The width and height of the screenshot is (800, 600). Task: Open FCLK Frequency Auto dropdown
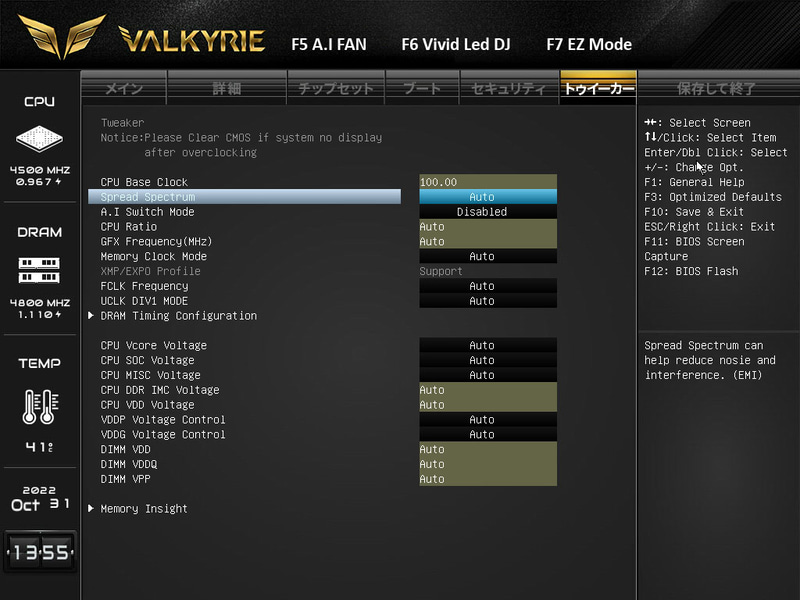pos(488,286)
